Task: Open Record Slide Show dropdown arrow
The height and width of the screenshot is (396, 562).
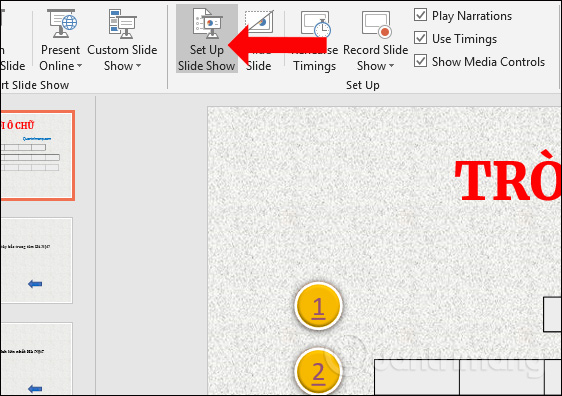Action: (391, 66)
